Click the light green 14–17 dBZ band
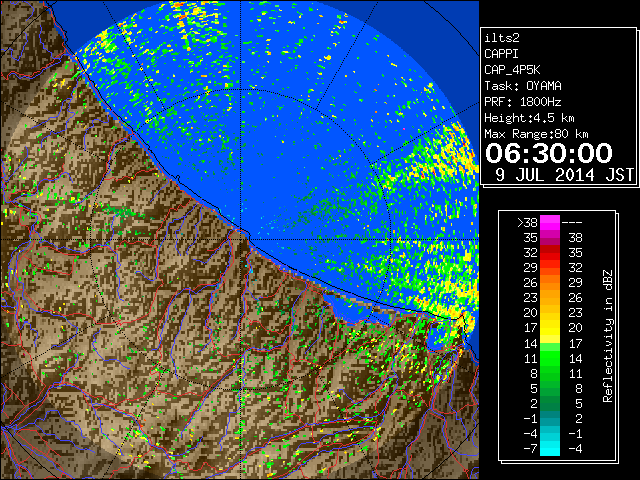Viewport: 640px width, 480px height. point(550,343)
